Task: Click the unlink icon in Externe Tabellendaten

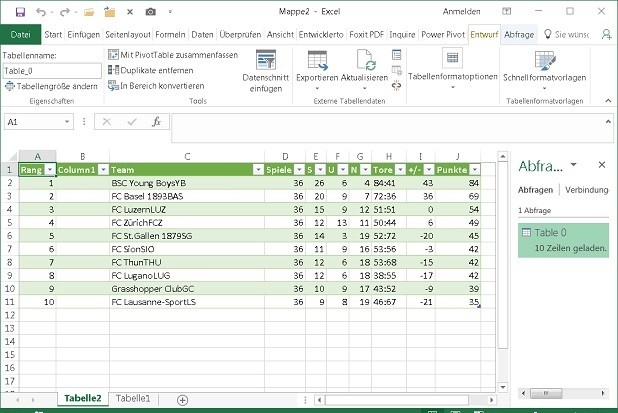Action: 396,86
